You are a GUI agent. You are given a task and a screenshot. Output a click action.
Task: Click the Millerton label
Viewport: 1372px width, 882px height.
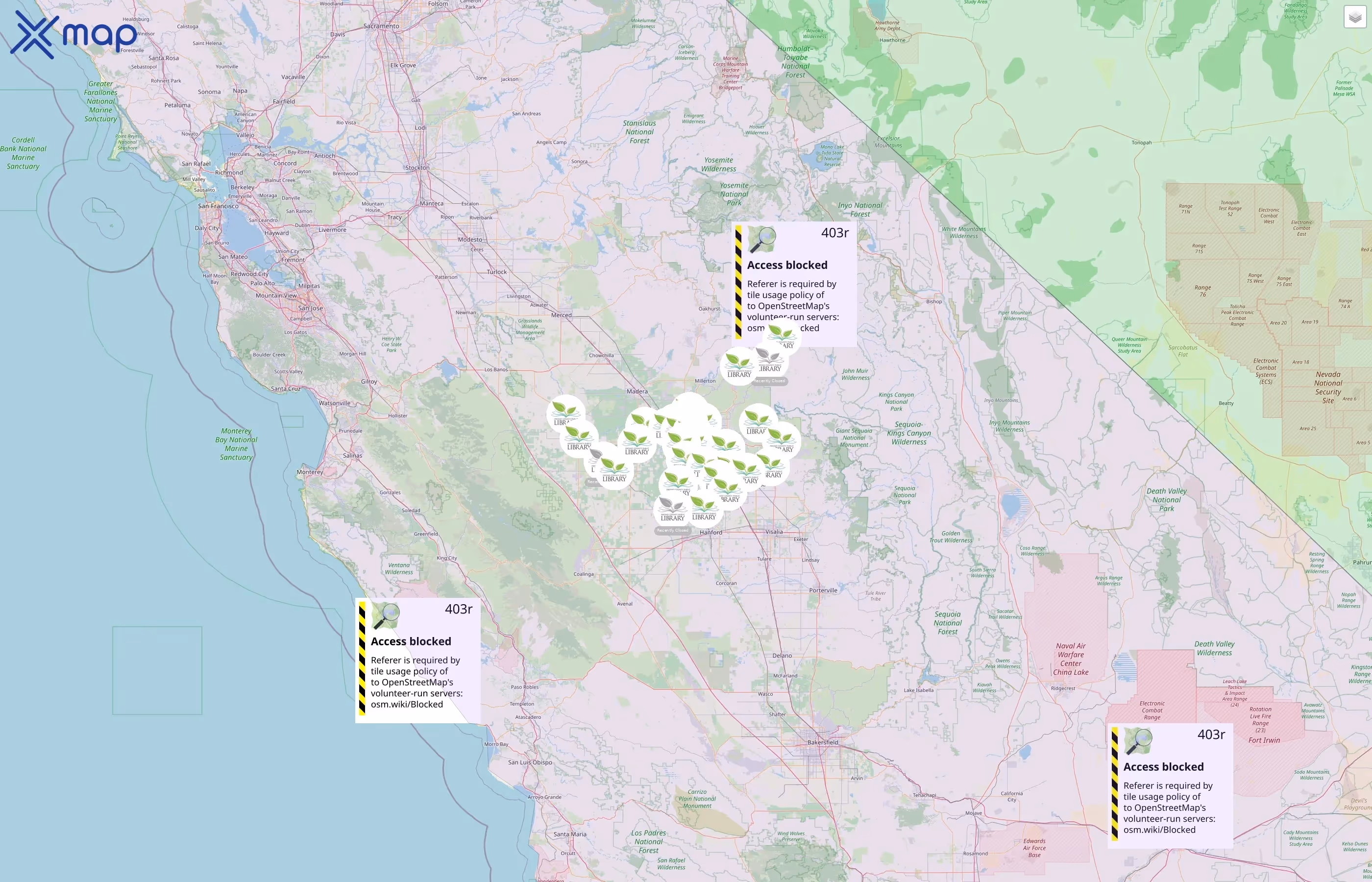pyautogui.click(x=705, y=381)
